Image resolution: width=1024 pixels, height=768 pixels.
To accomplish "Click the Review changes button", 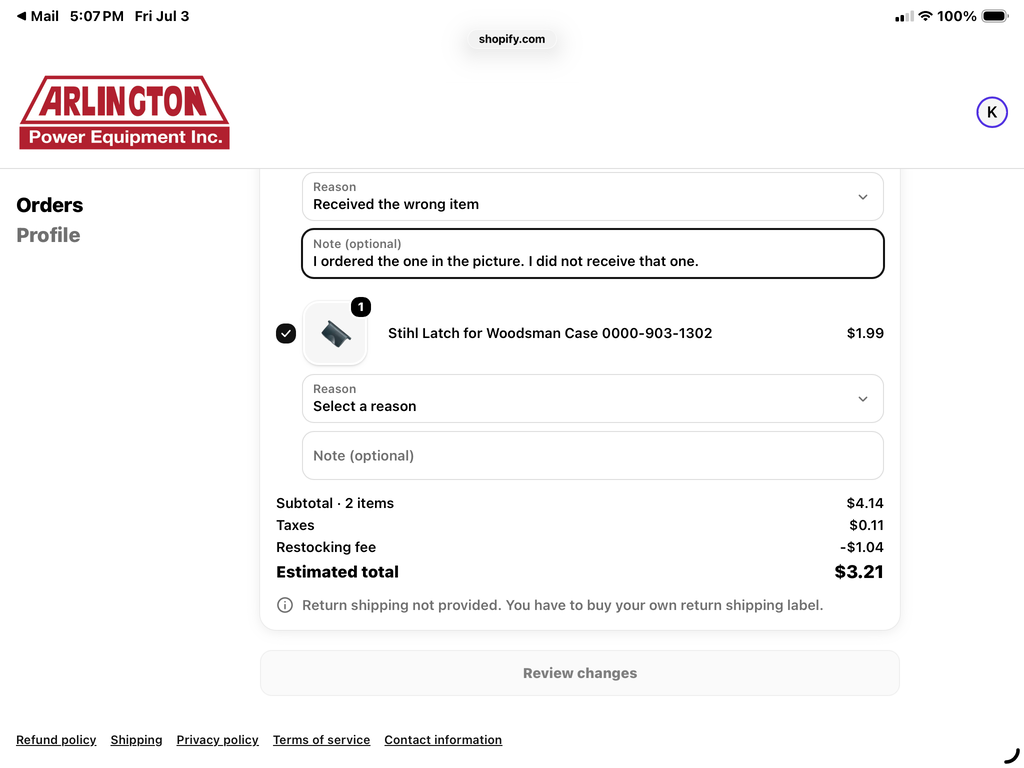I will (x=580, y=673).
